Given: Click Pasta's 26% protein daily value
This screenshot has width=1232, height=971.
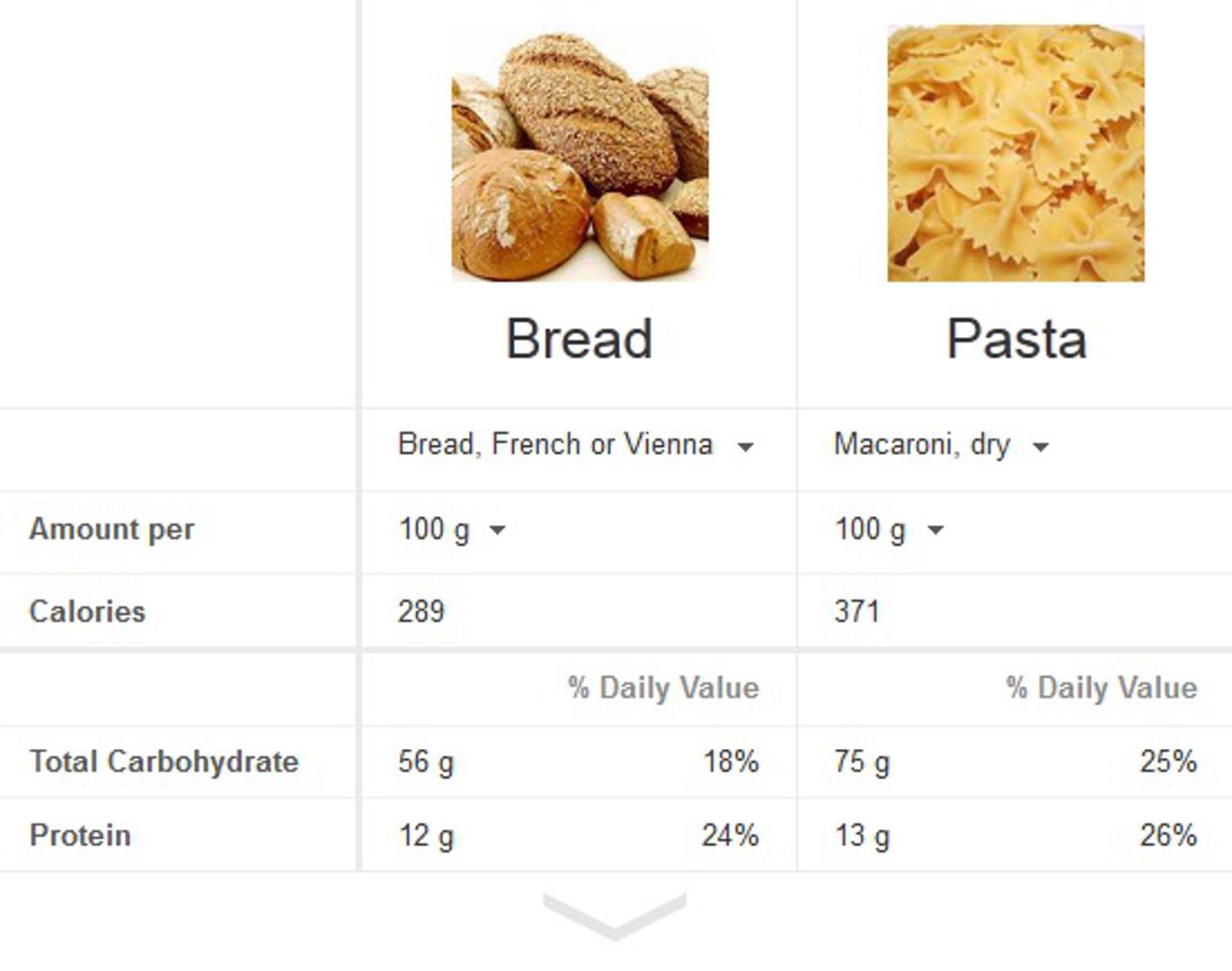Looking at the screenshot, I should tap(1167, 835).
